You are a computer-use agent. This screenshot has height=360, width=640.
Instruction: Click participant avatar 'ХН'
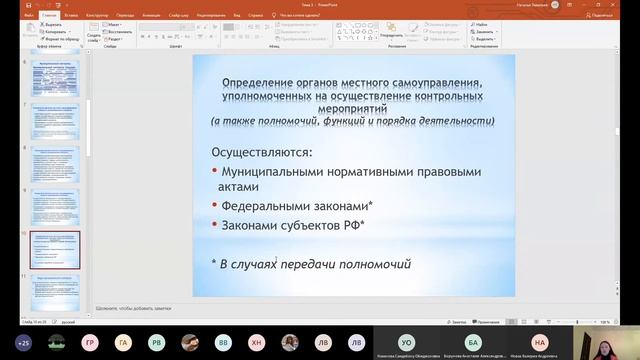coord(256,343)
